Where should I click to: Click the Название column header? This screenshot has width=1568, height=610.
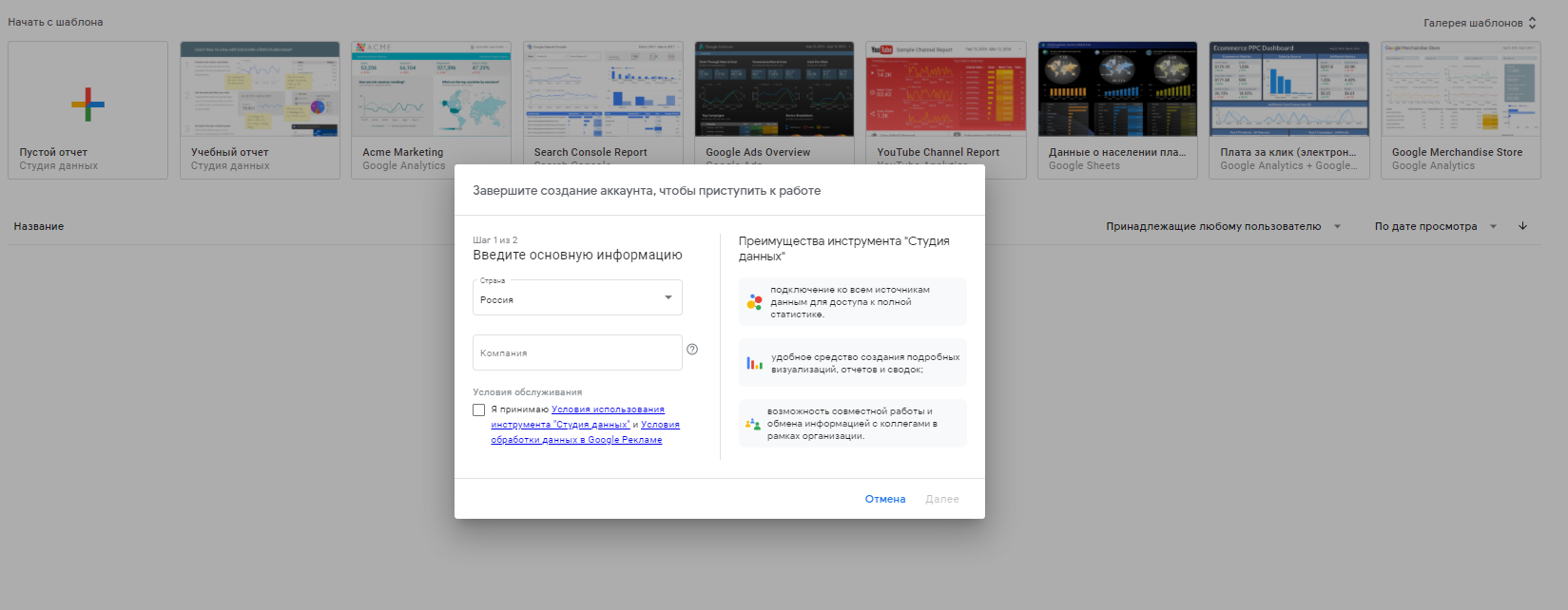pyautogui.click(x=39, y=226)
